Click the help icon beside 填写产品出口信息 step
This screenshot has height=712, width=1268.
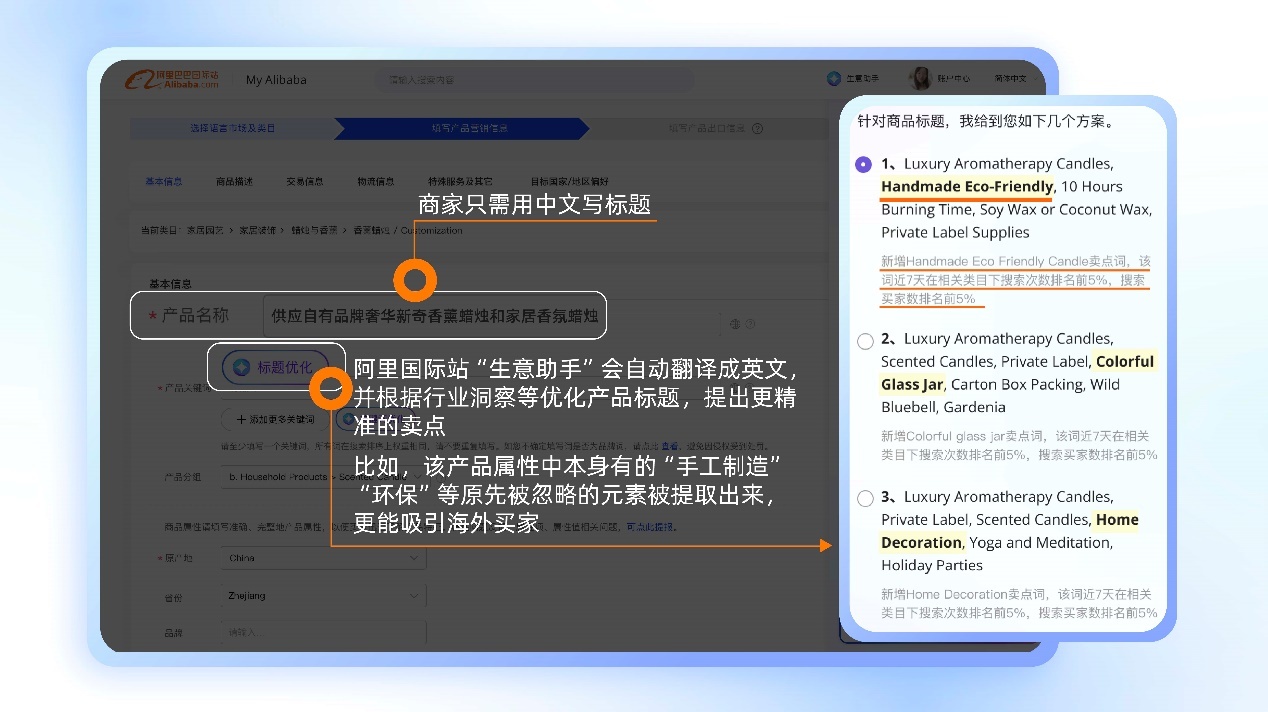757,129
